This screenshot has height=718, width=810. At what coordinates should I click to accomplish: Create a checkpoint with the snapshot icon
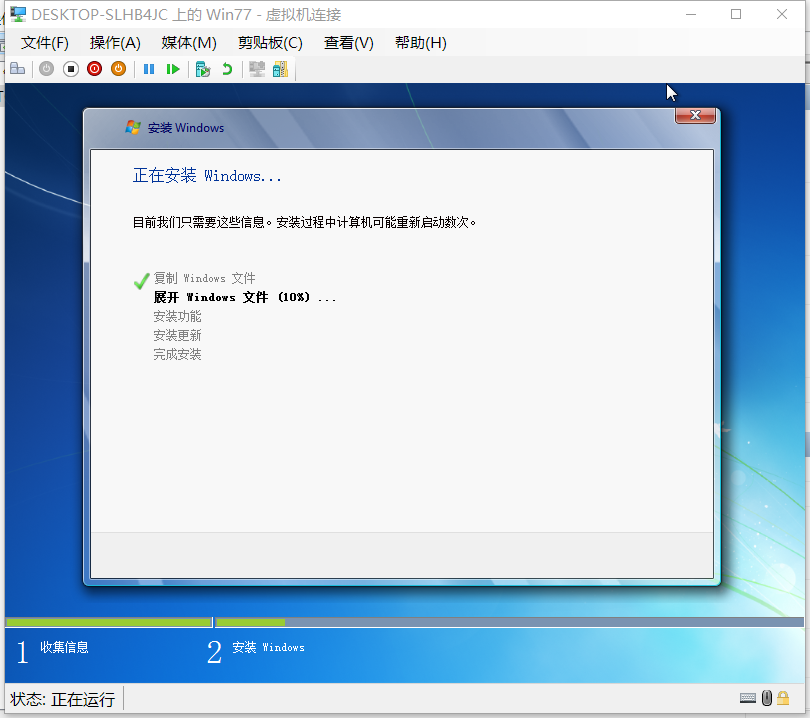click(x=203, y=69)
